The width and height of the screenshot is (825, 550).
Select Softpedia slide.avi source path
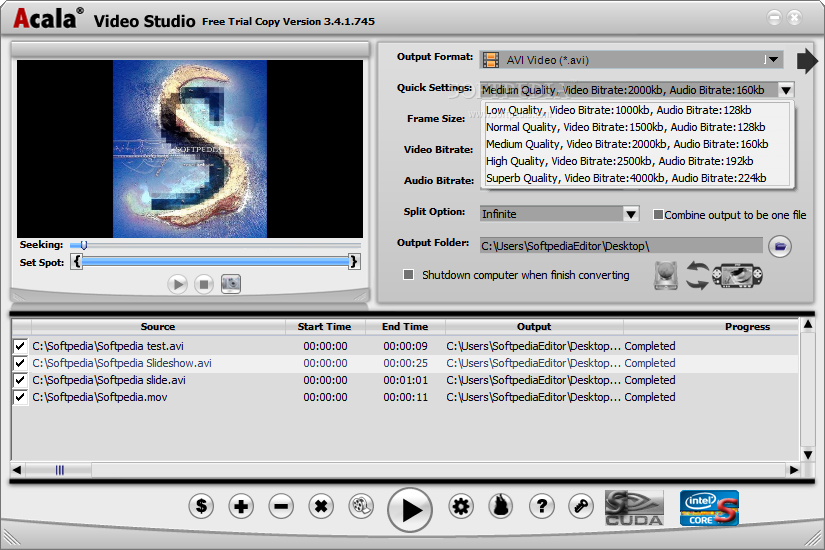click(x=109, y=380)
